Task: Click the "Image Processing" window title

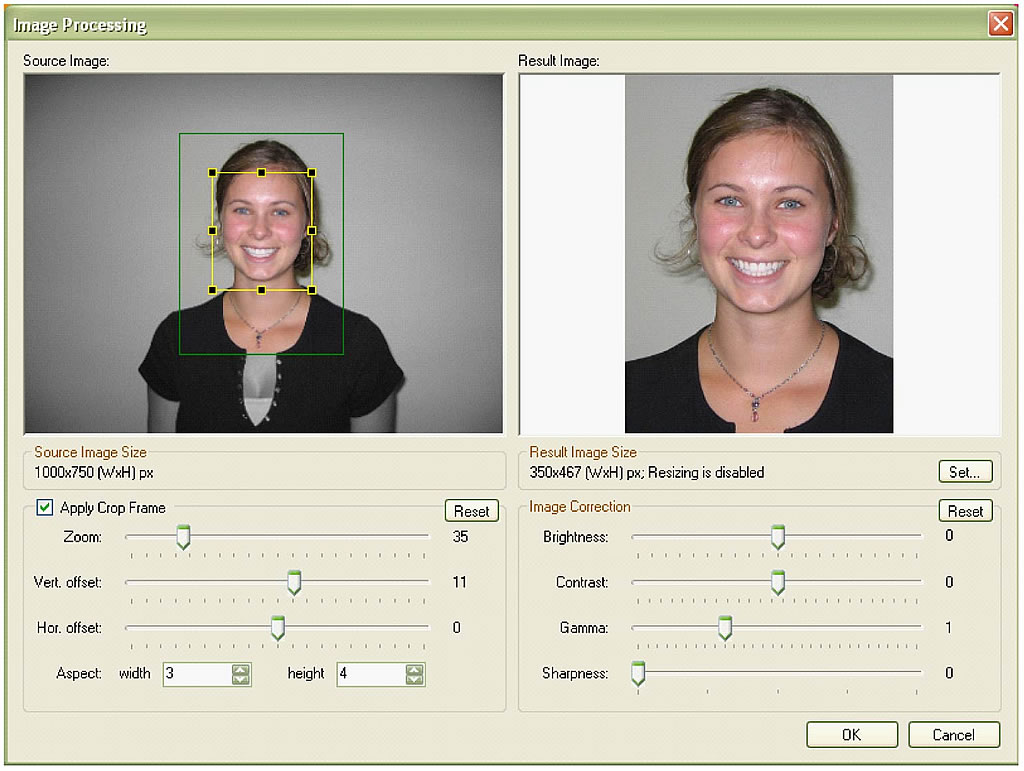Action: [80, 25]
